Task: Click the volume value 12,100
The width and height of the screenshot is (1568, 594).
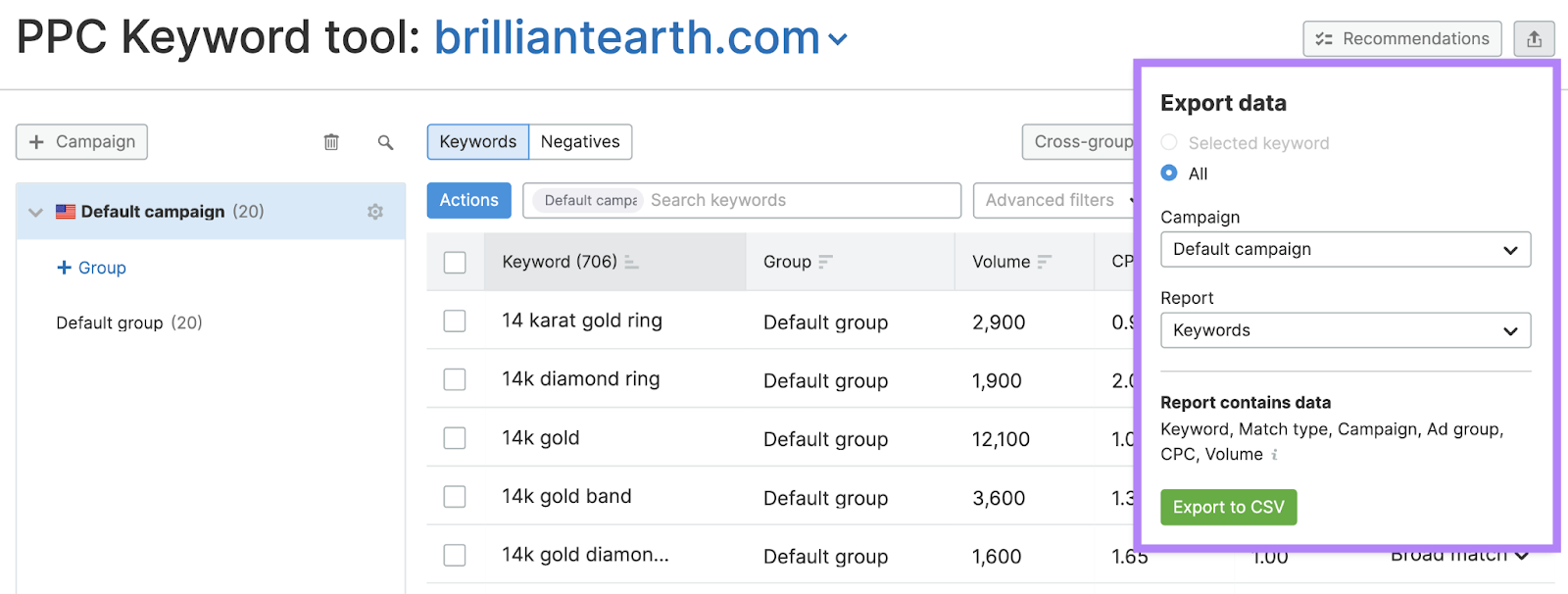Action: [1001, 439]
